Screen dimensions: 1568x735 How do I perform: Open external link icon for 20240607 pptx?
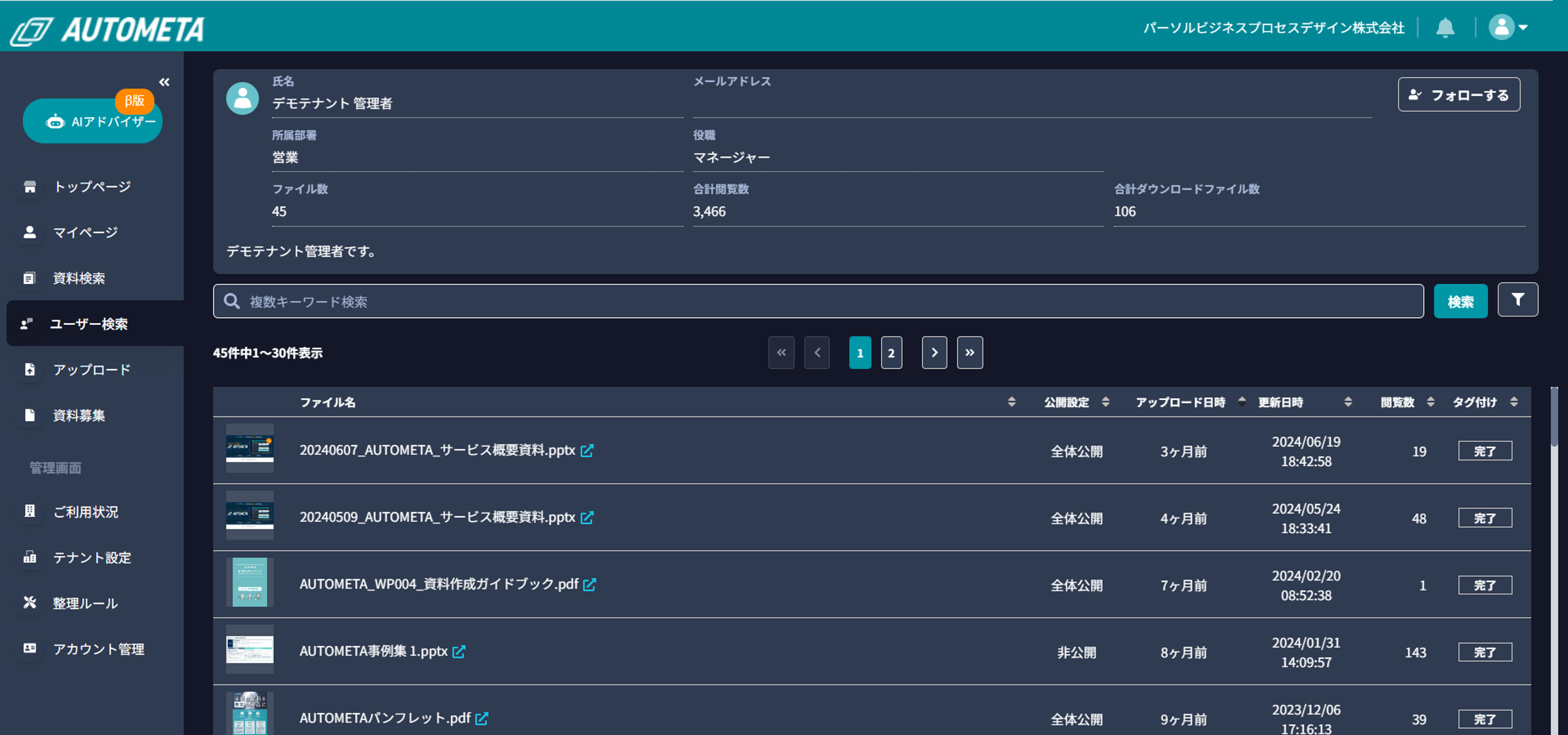[587, 451]
